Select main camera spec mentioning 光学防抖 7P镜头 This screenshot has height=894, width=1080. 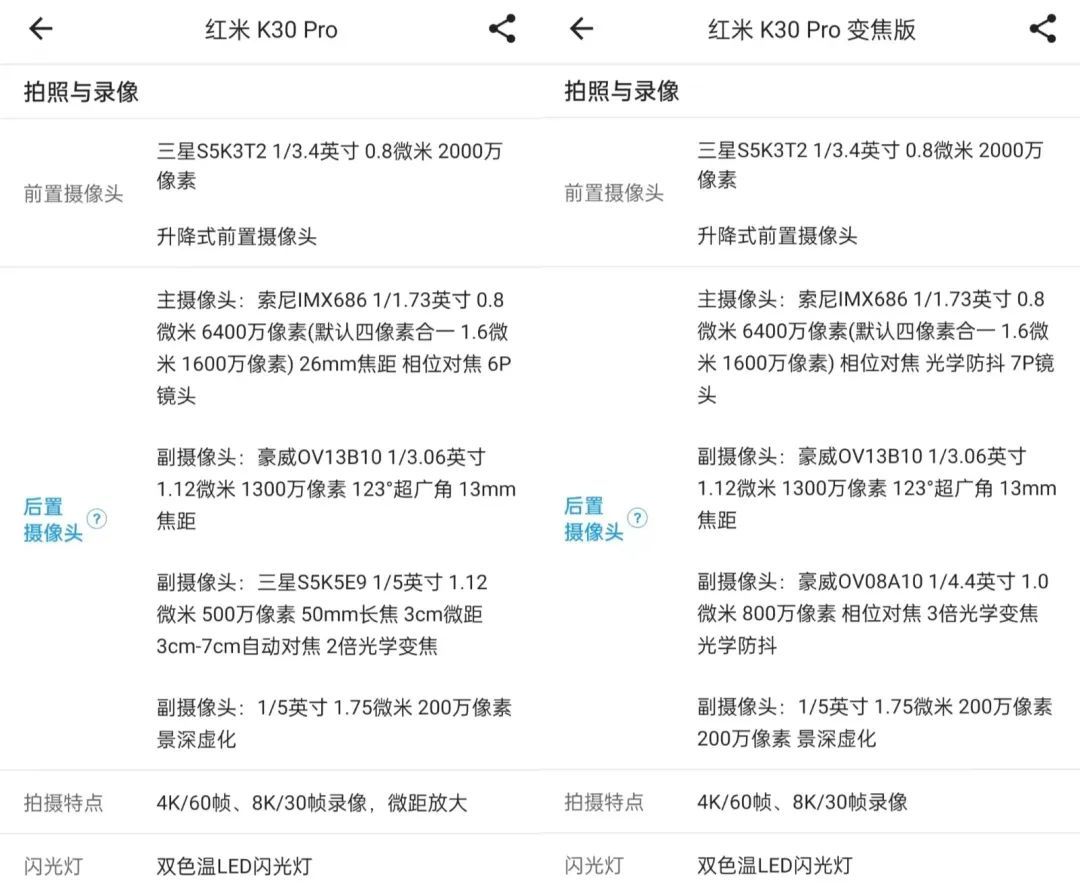pyautogui.click(x=875, y=347)
